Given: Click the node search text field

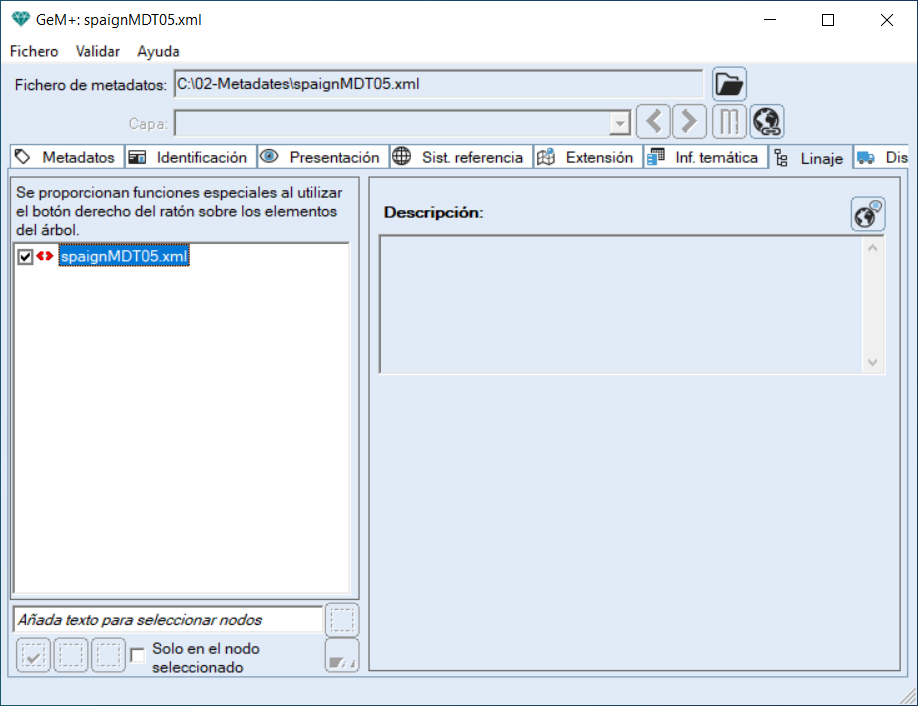Looking at the screenshot, I should pos(168,620).
